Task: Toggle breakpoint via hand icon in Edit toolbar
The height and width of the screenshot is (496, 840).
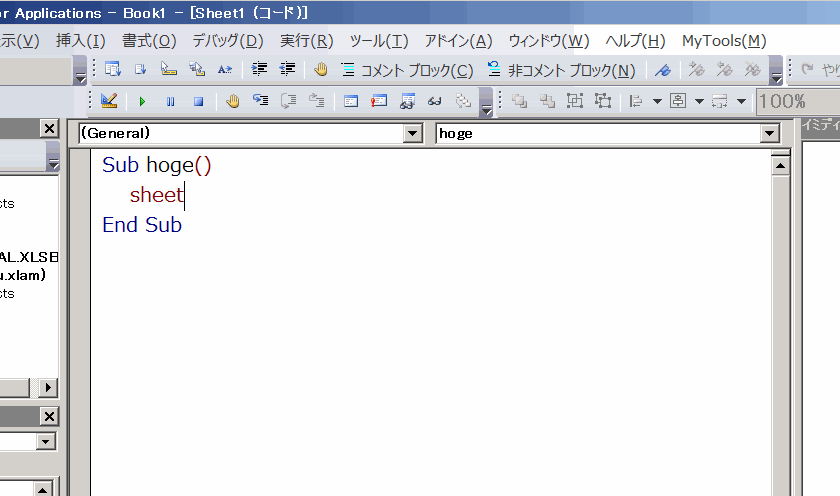Action: [321, 69]
